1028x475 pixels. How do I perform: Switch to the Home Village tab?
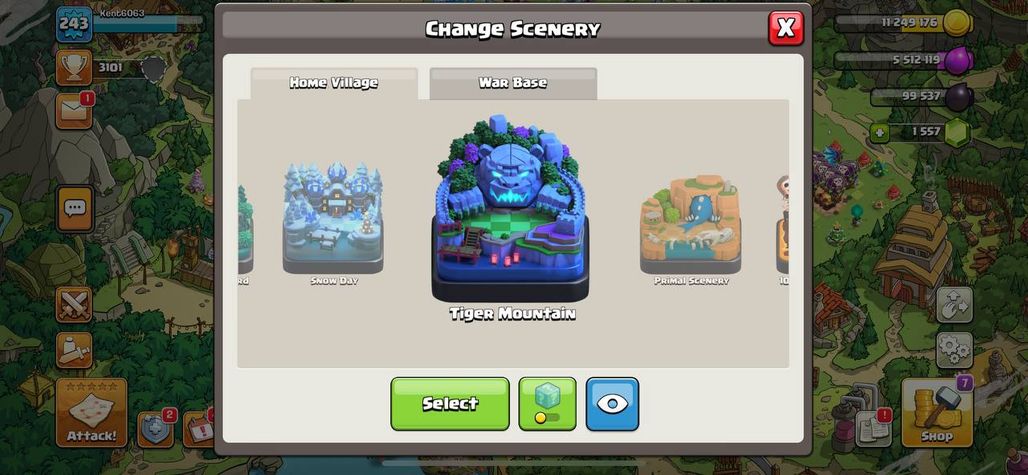coord(334,83)
